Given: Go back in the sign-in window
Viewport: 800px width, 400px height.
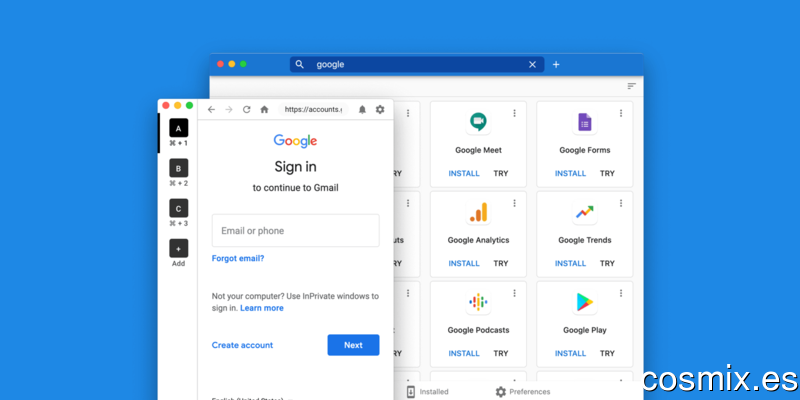Looking at the screenshot, I should 211,110.
